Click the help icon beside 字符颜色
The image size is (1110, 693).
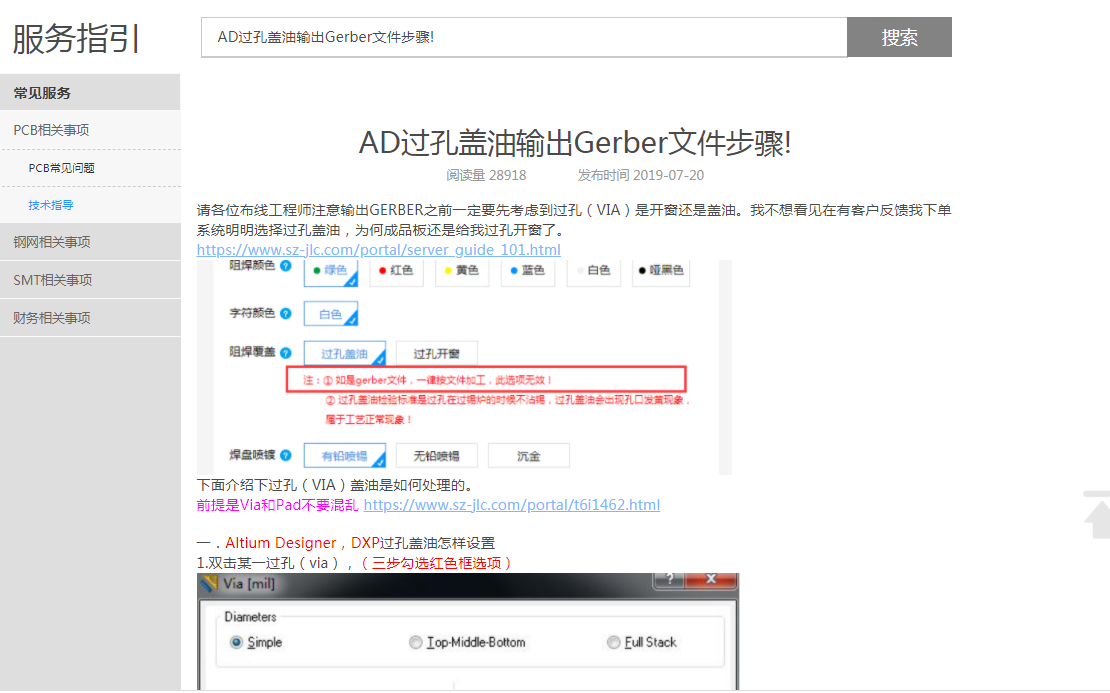pyautogui.click(x=286, y=314)
